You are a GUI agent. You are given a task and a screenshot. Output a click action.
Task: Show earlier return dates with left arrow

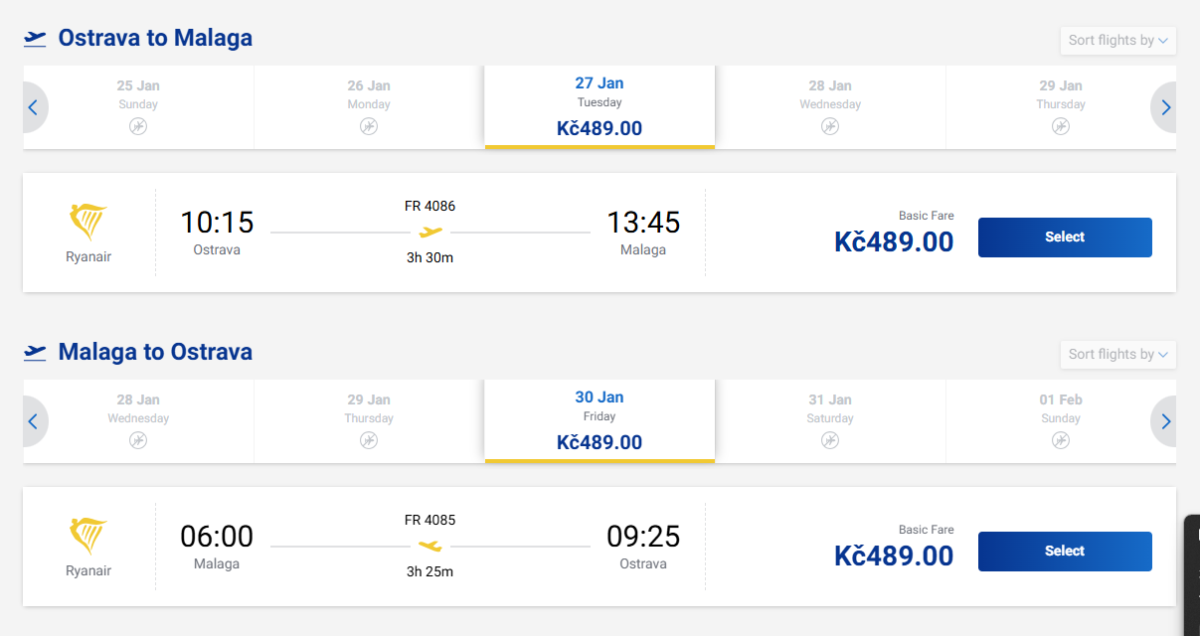[33, 421]
